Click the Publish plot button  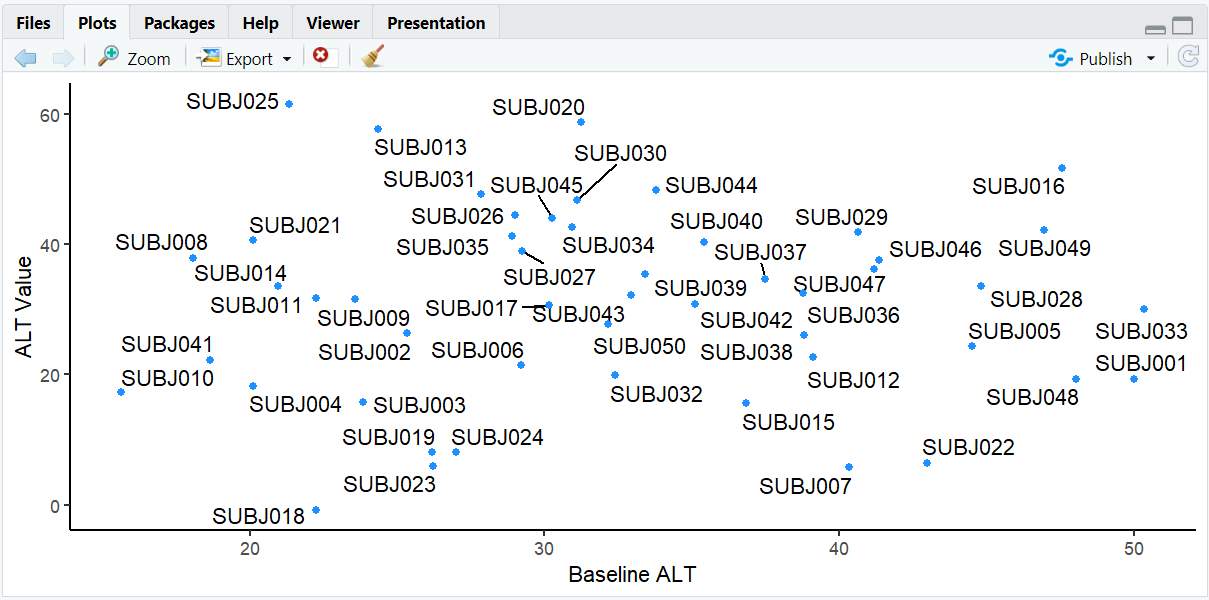[1091, 58]
